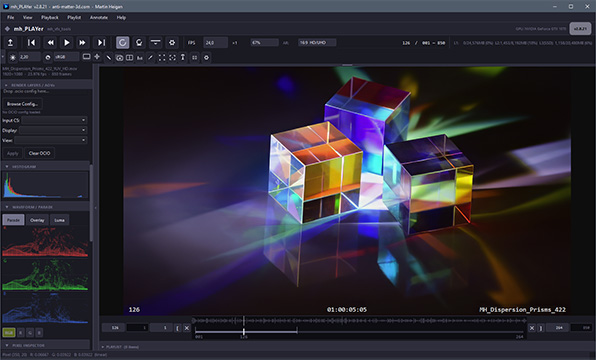Click the Clear OCIO button
The width and height of the screenshot is (596, 360).
(x=40, y=153)
